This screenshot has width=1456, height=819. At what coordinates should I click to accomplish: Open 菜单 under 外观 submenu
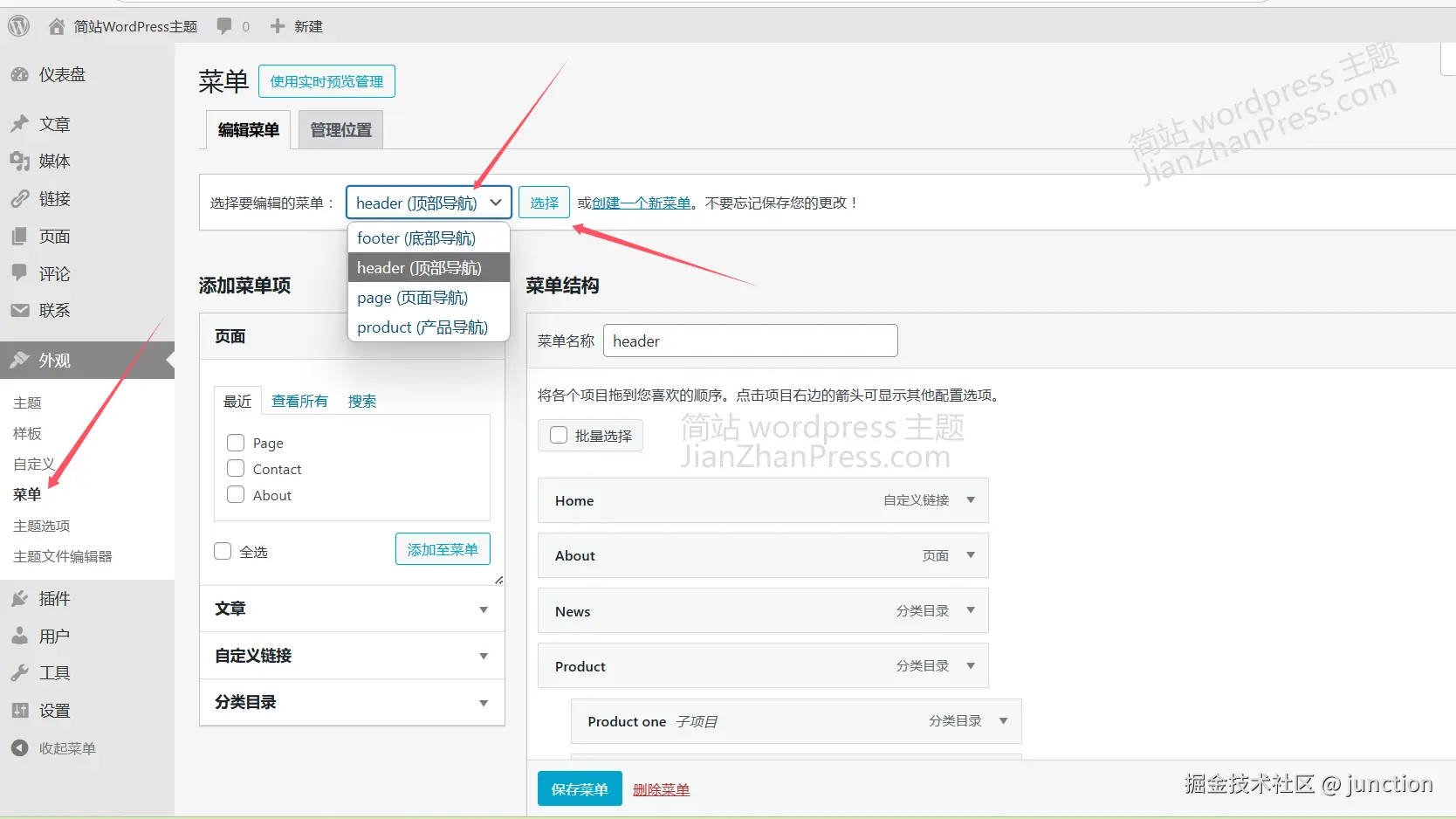point(27,494)
